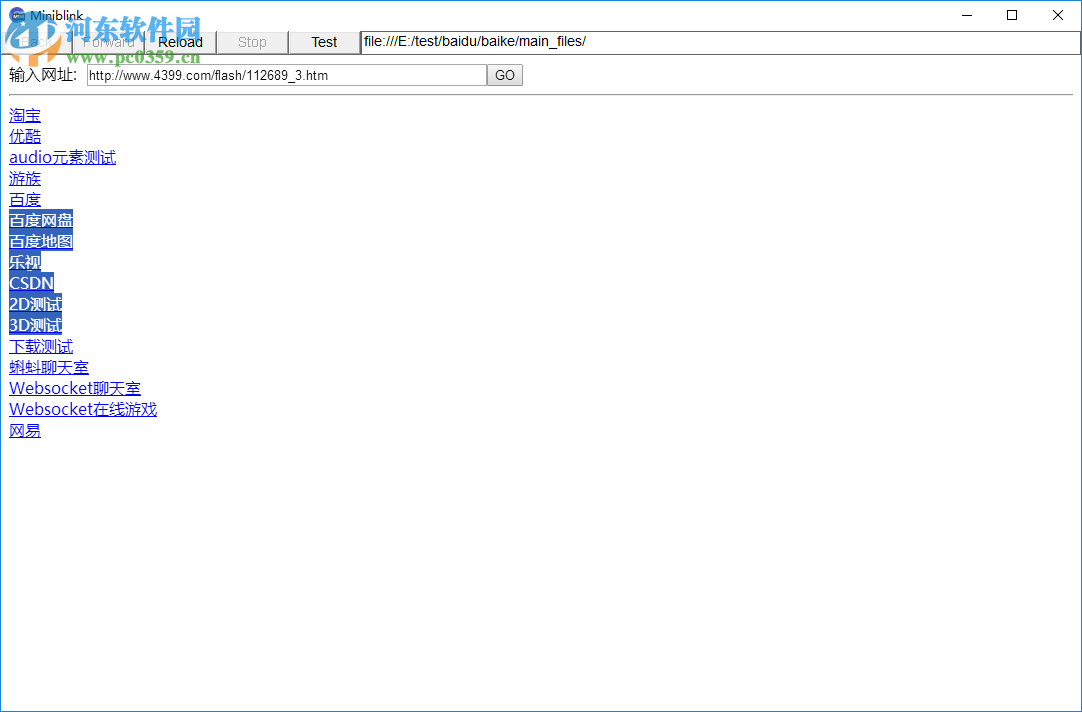Open the 优酷 link
This screenshot has height=712, width=1082.
[25, 137]
